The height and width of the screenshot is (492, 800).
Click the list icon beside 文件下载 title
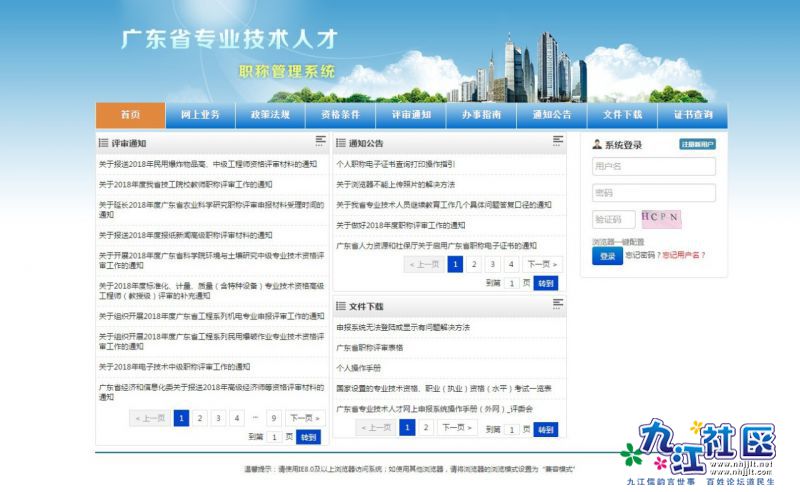point(341,306)
